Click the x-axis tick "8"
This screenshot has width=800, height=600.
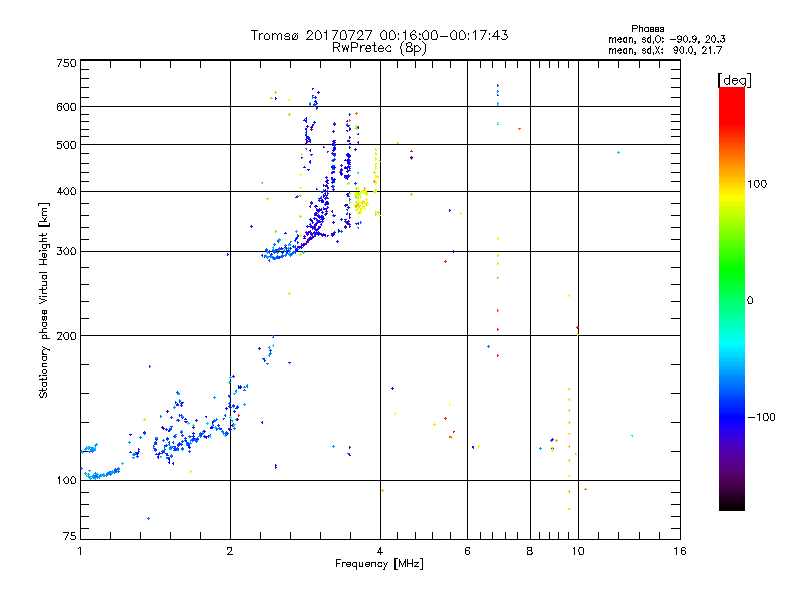click(x=530, y=551)
